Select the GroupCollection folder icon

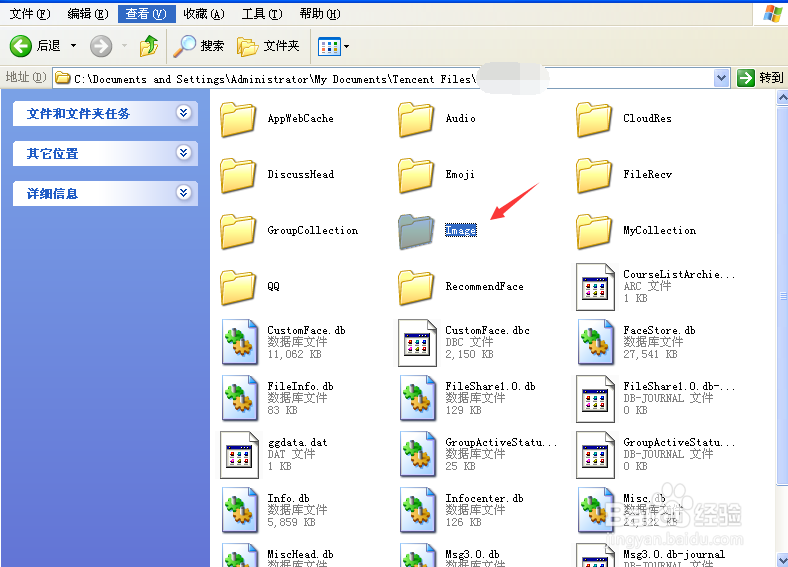[238, 231]
